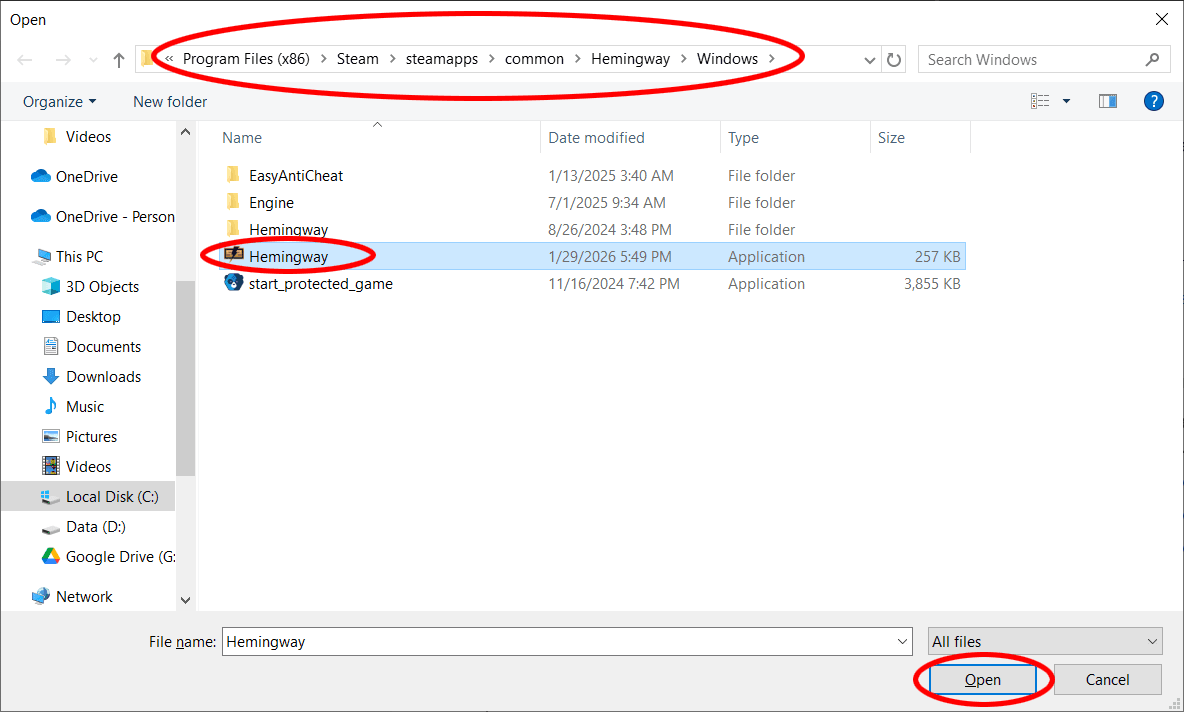The width and height of the screenshot is (1184, 712).
Task: Select the EasyAntiCheat folder
Action: click(x=295, y=175)
